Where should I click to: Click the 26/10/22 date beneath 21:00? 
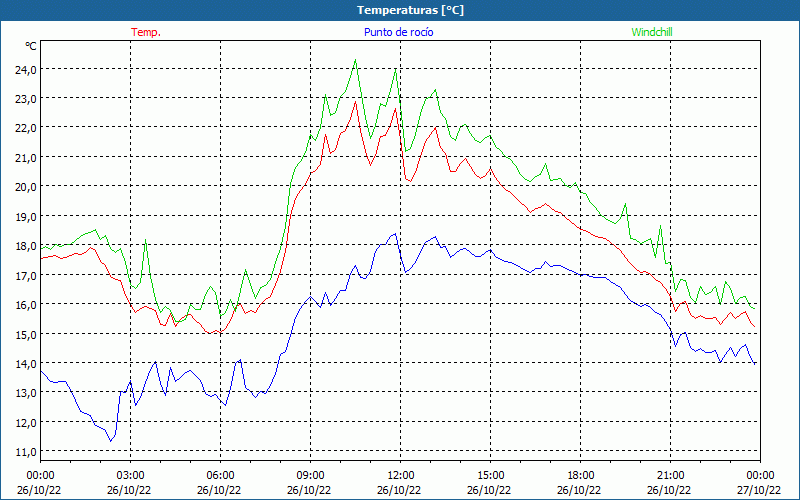[669, 490]
